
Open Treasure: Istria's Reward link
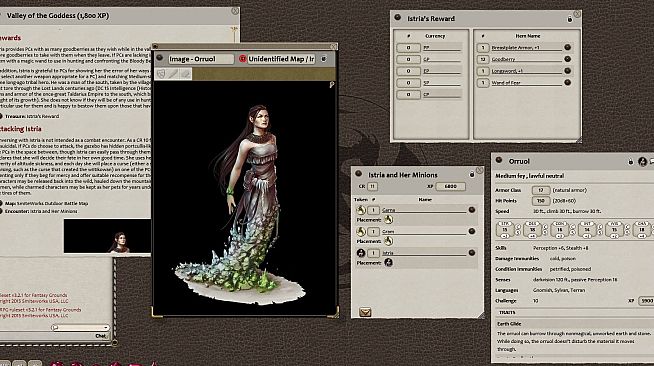click(x=32, y=116)
